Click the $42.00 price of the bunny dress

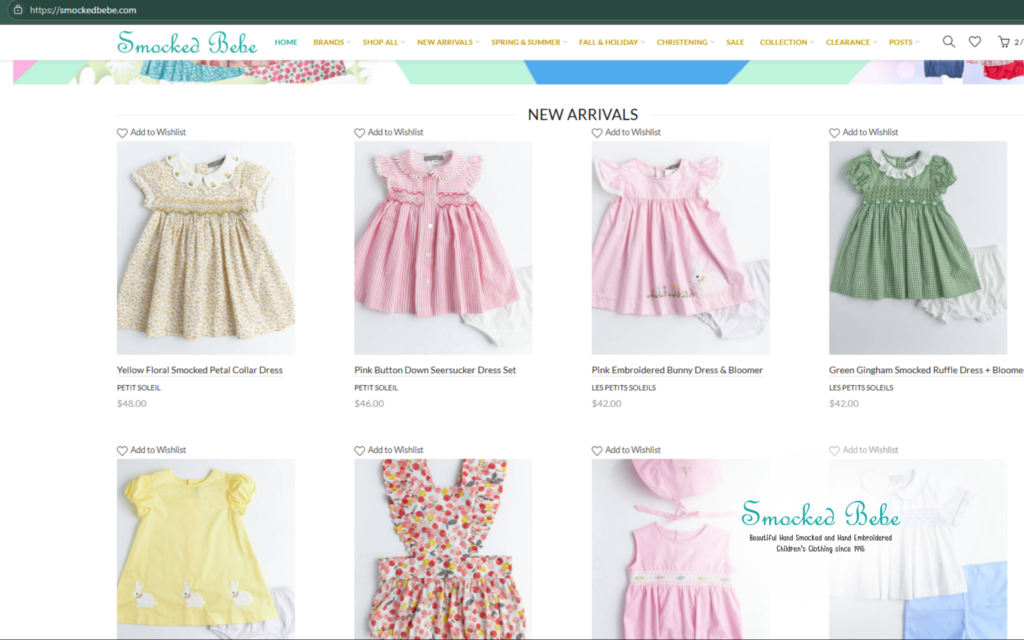pyautogui.click(x=607, y=404)
